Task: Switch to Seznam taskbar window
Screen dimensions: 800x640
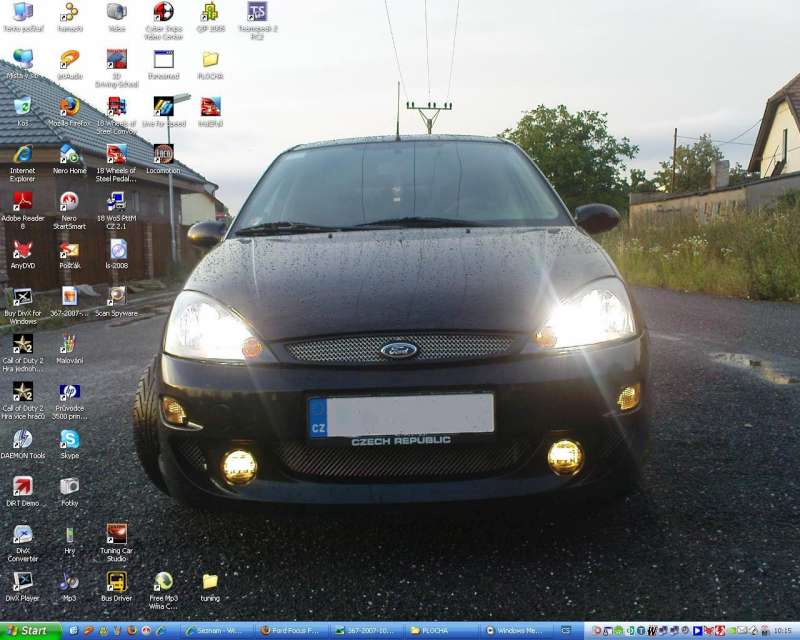Action: tap(217, 631)
